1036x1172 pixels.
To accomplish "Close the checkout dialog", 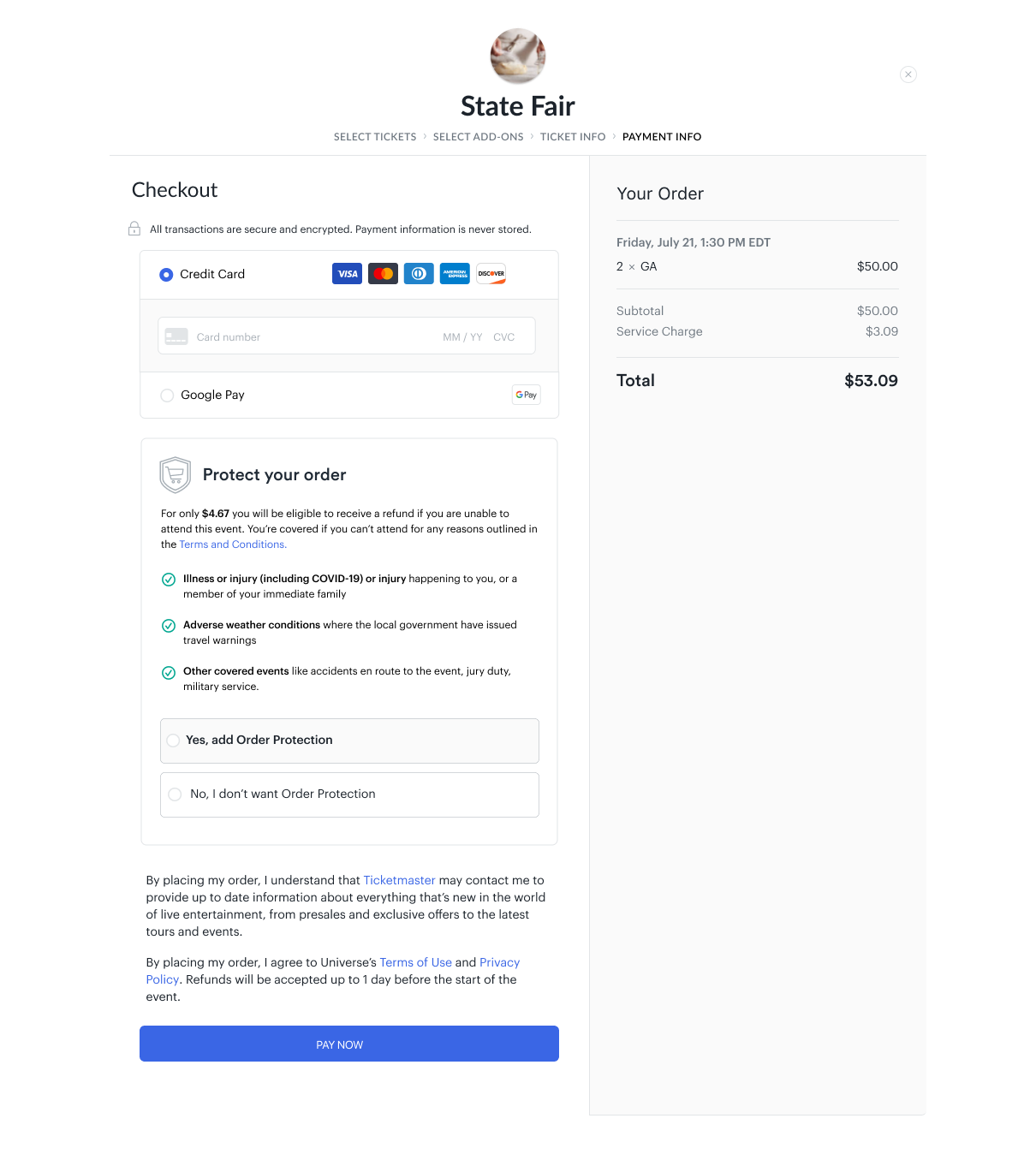I will (x=908, y=74).
